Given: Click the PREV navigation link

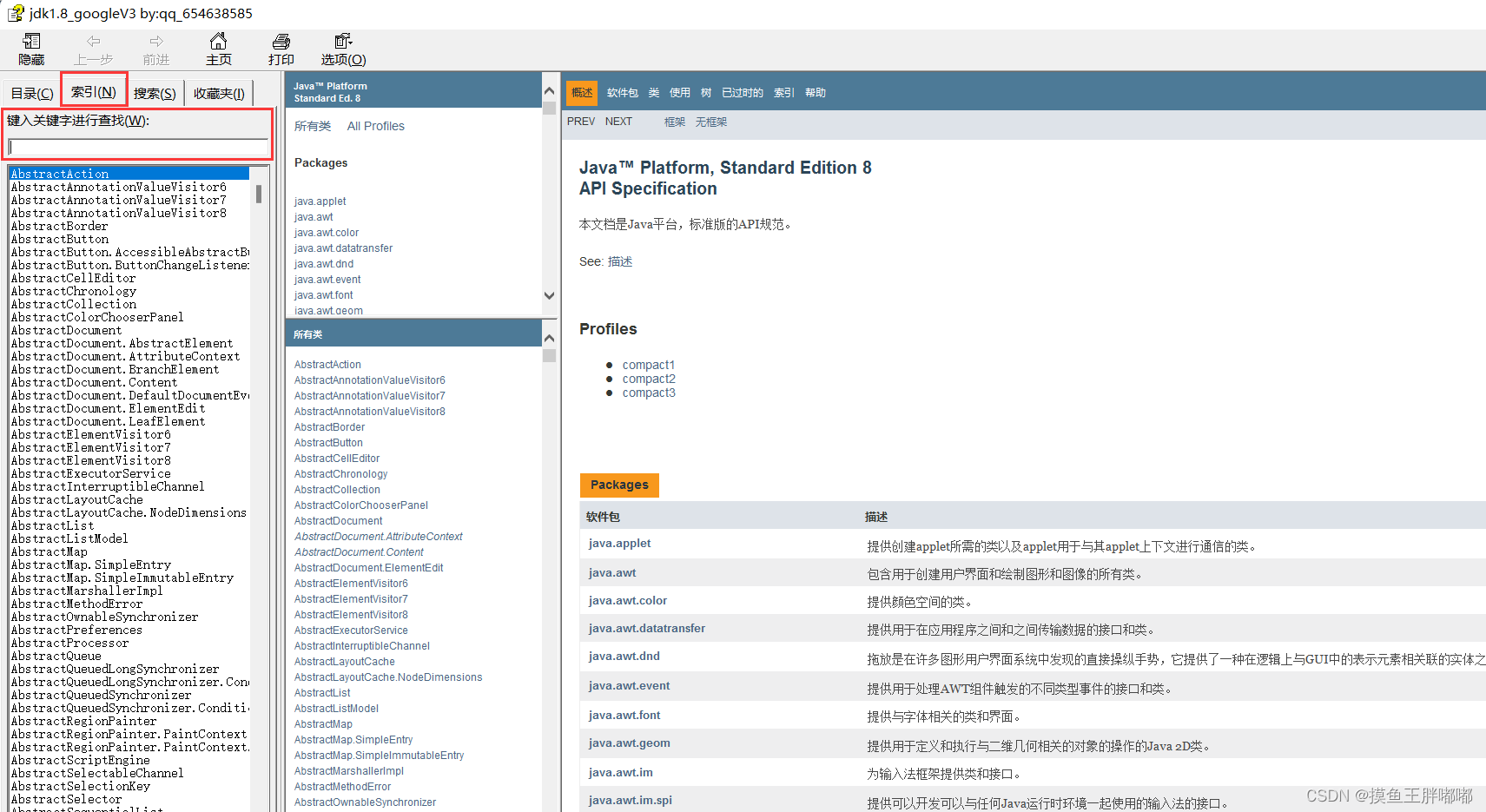Looking at the screenshot, I should coord(581,122).
